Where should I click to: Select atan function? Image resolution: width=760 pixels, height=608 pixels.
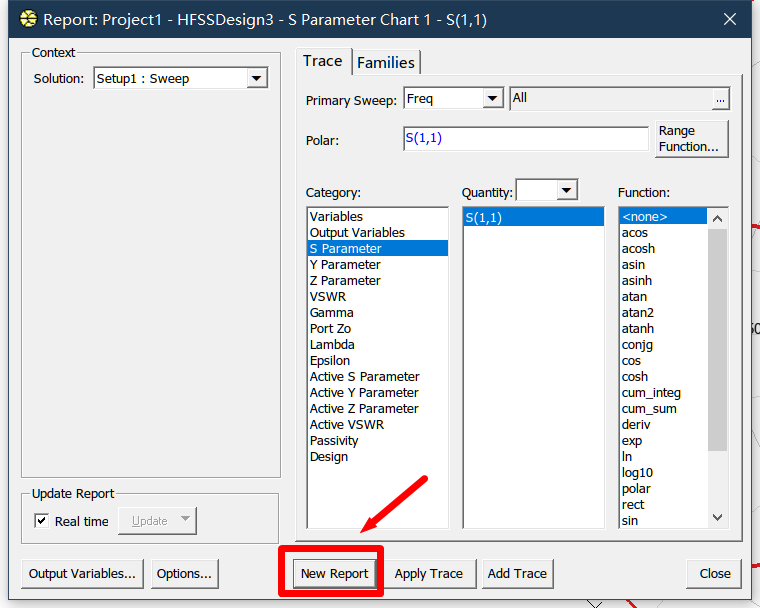(663, 296)
